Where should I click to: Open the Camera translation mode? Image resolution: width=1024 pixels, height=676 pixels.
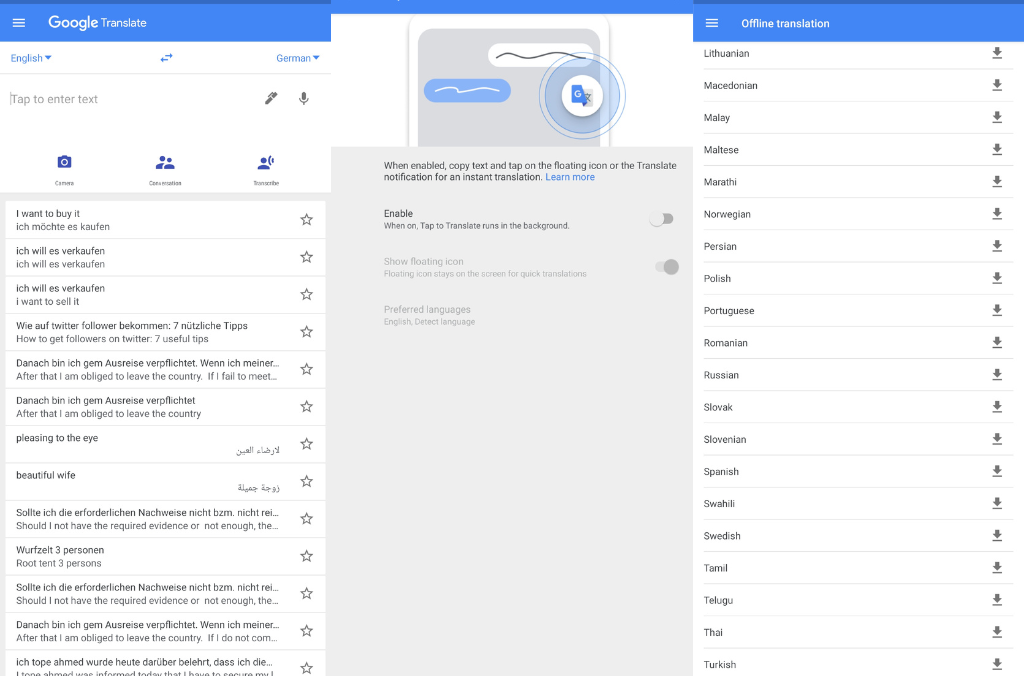(64, 170)
